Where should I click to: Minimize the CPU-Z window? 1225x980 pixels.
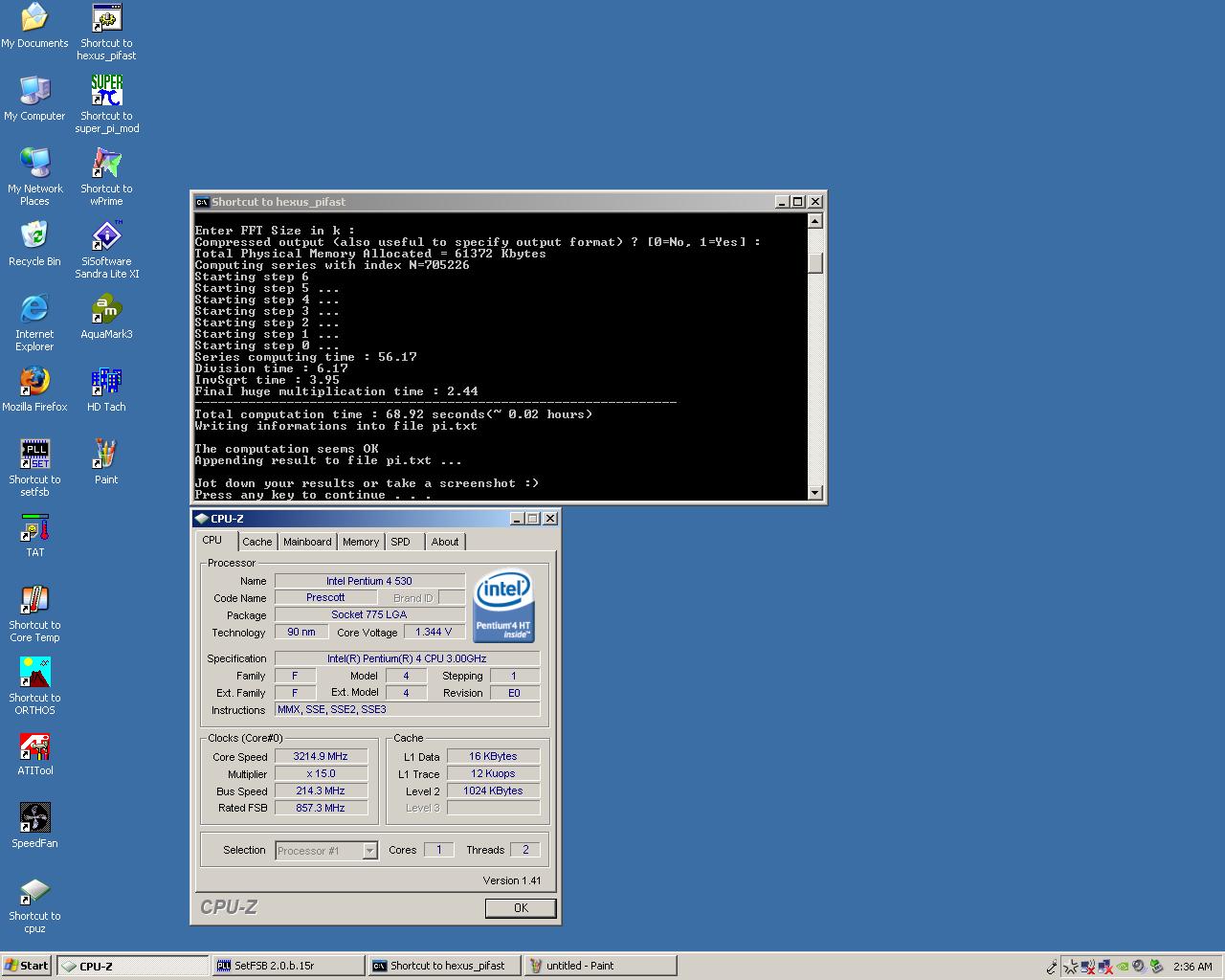(x=517, y=519)
